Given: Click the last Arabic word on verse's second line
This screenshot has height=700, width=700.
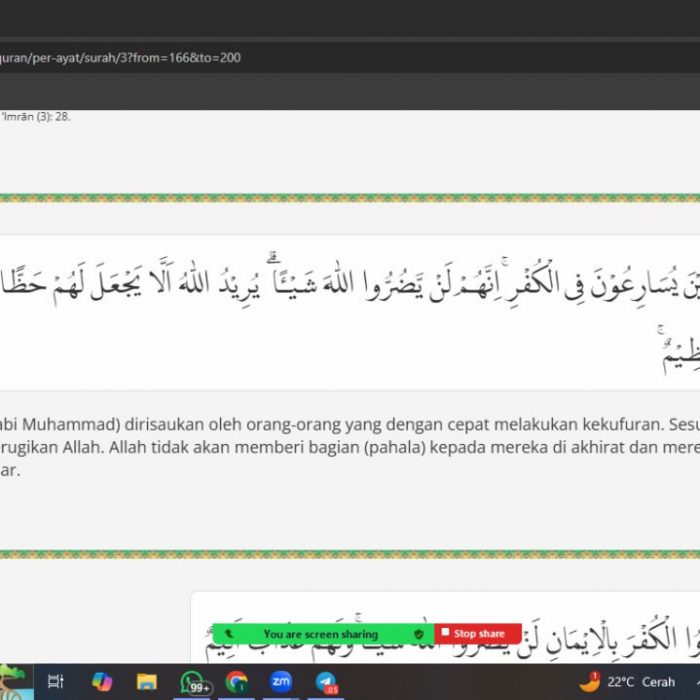Looking at the screenshot, I should [680, 353].
